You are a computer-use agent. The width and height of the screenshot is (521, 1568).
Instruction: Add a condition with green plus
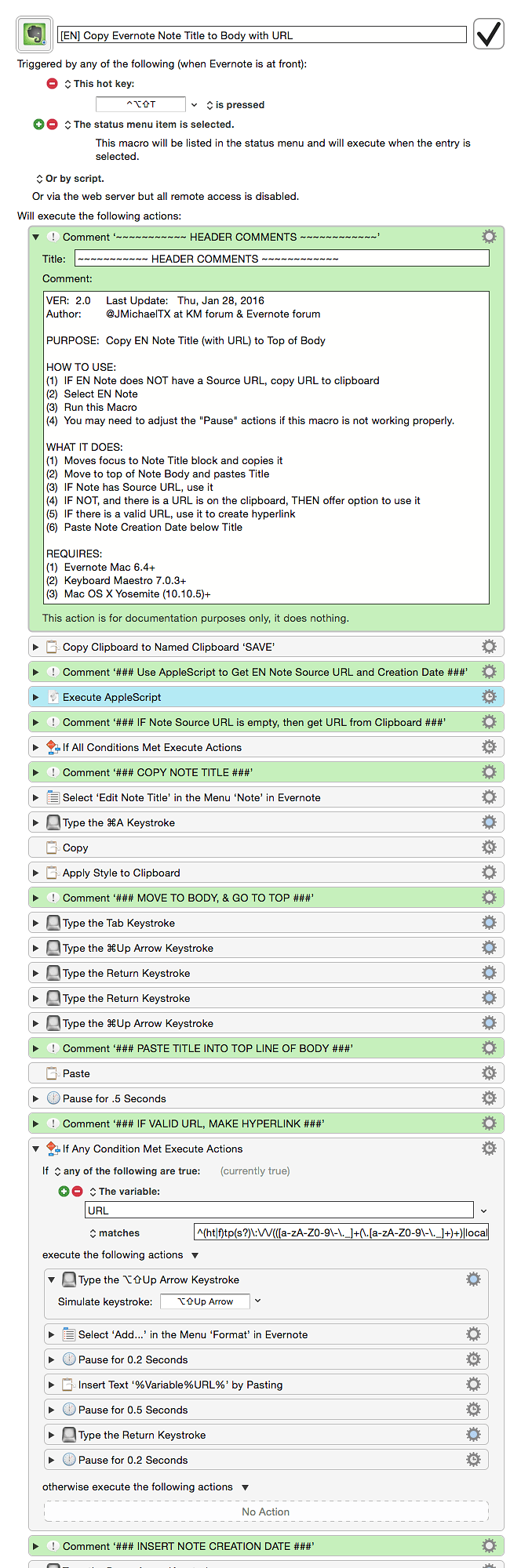[64, 1192]
